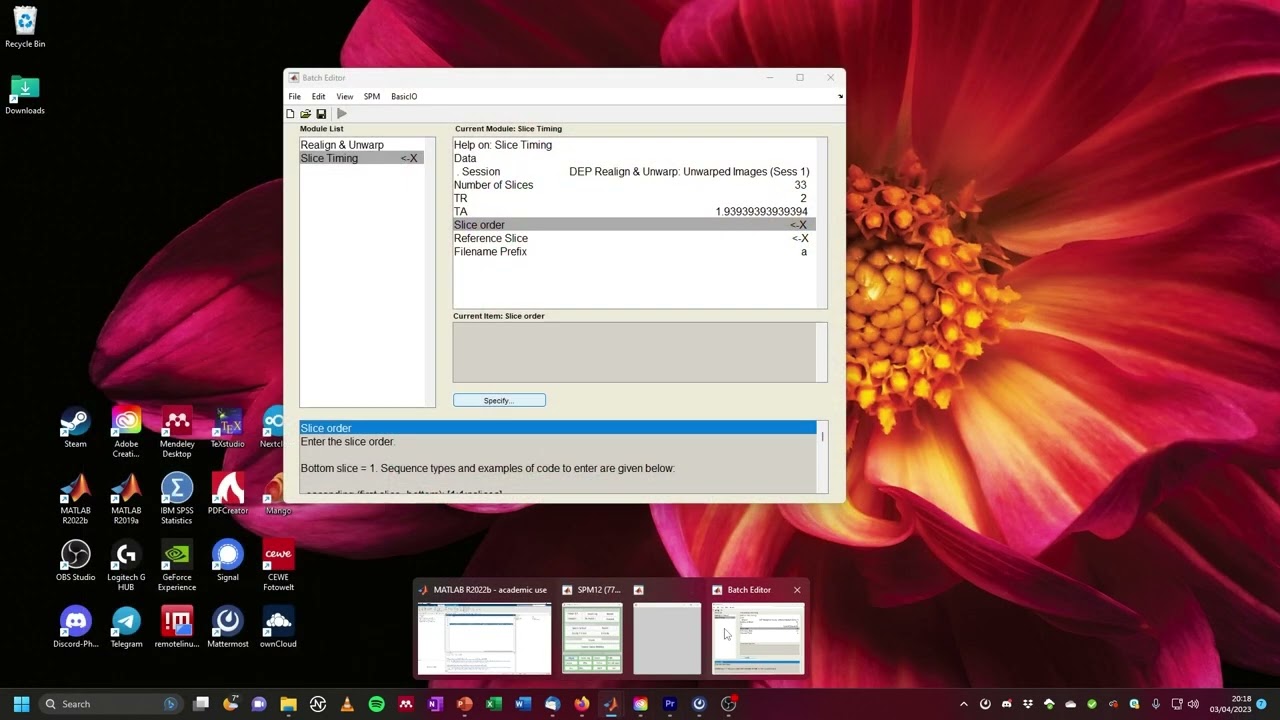Image resolution: width=1280 pixels, height=720 pixels.
Task: Switch to SPM12 window thumbnail
Action: coord(592,638)
